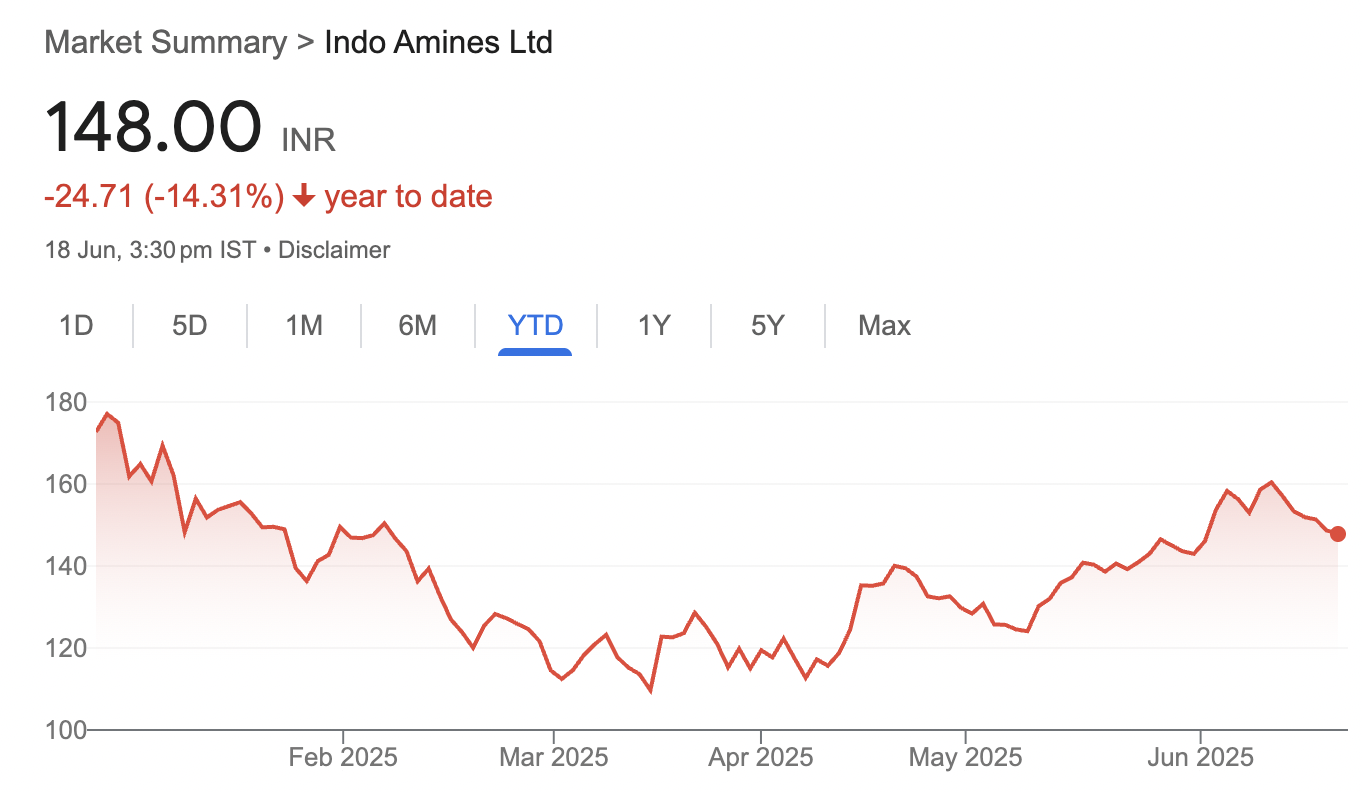Open the Max range tab
The image size is (1362, 792).
(884, 326)
